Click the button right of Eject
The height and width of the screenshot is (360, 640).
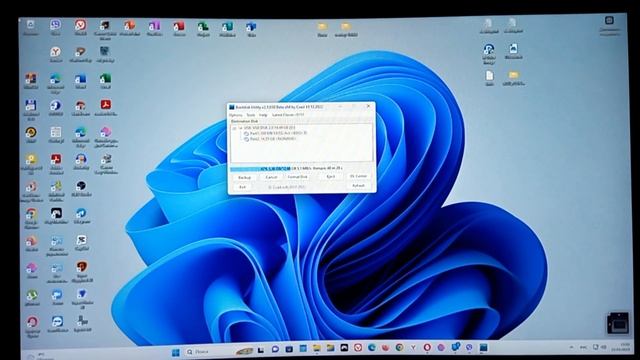pos(358,176)
